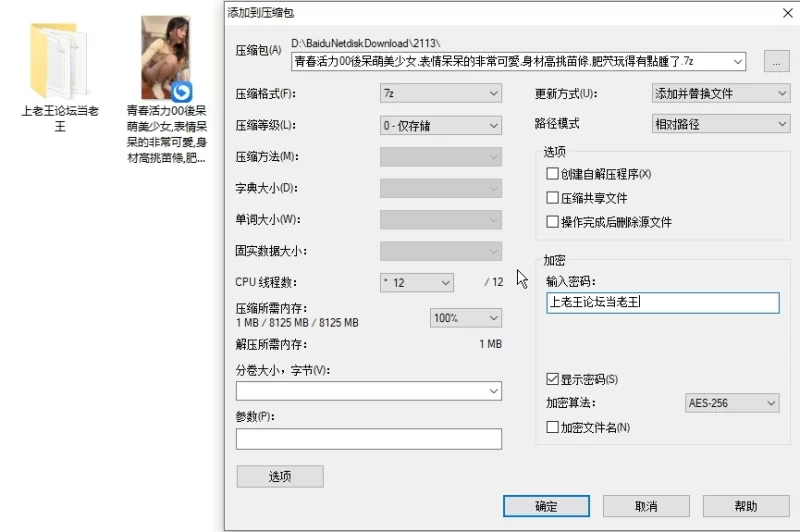800x532 pixels.
Task: Tick the 压缩共享文件 checkbox
Action: click(x=552, y=198)
